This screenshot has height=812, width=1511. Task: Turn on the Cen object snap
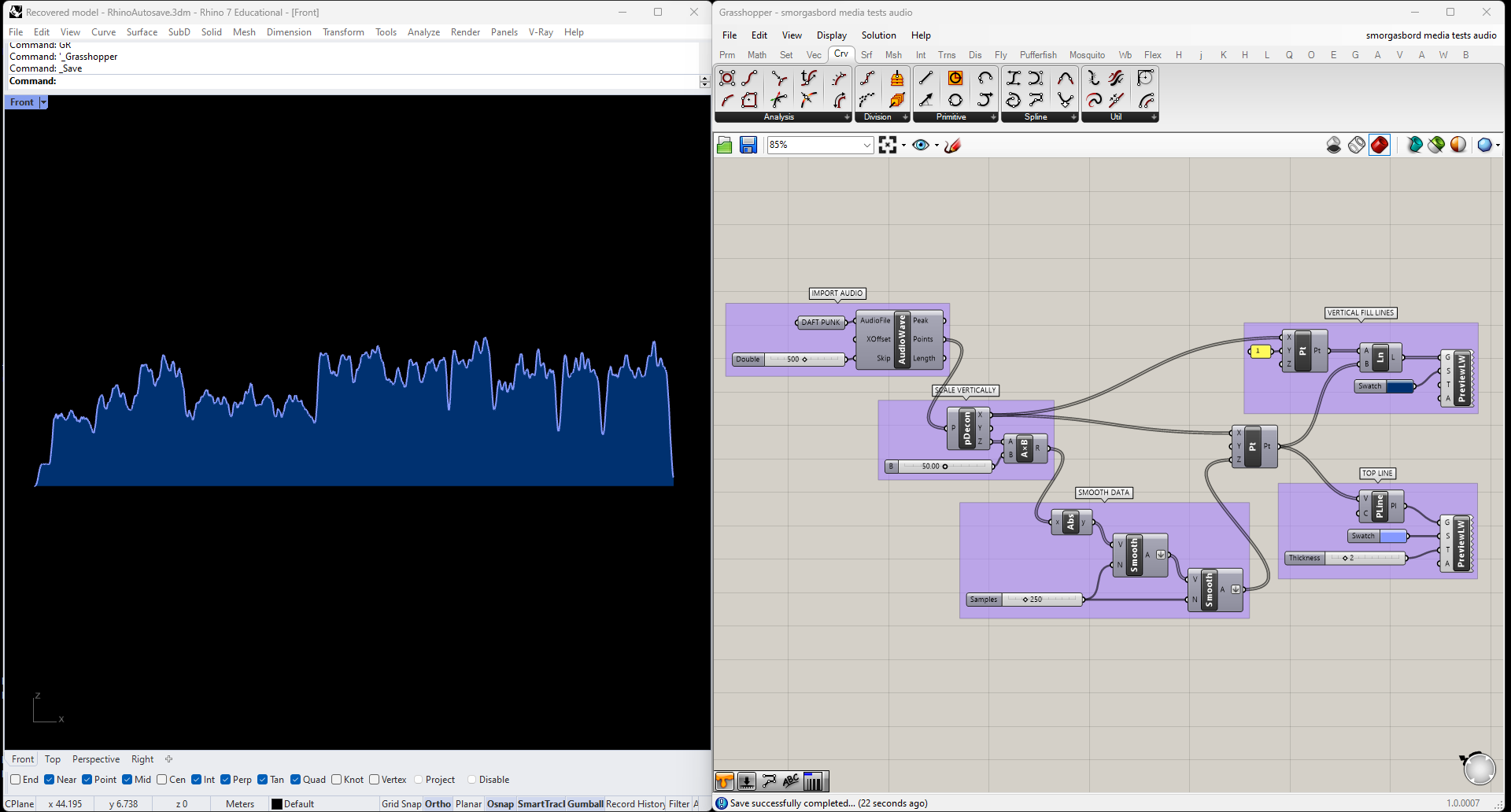point(161,780)
